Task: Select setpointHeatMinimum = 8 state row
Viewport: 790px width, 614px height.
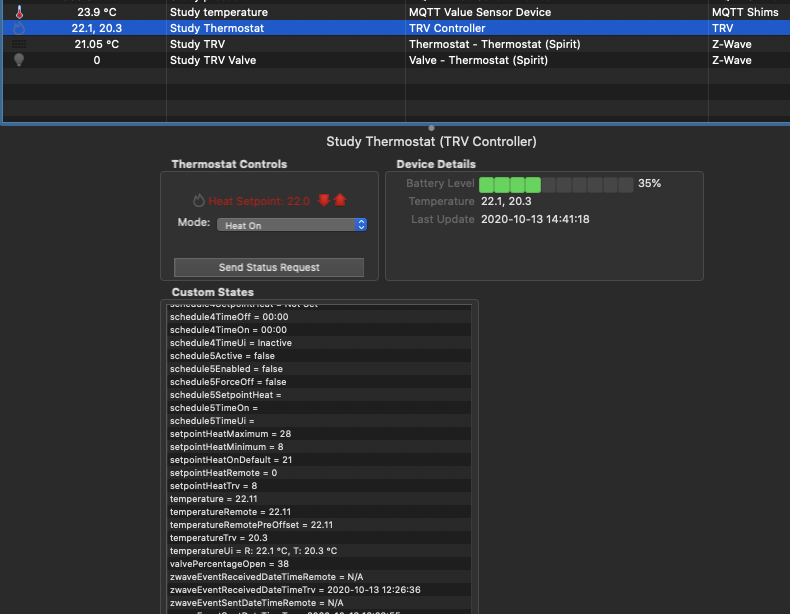Action: point(319,447)
